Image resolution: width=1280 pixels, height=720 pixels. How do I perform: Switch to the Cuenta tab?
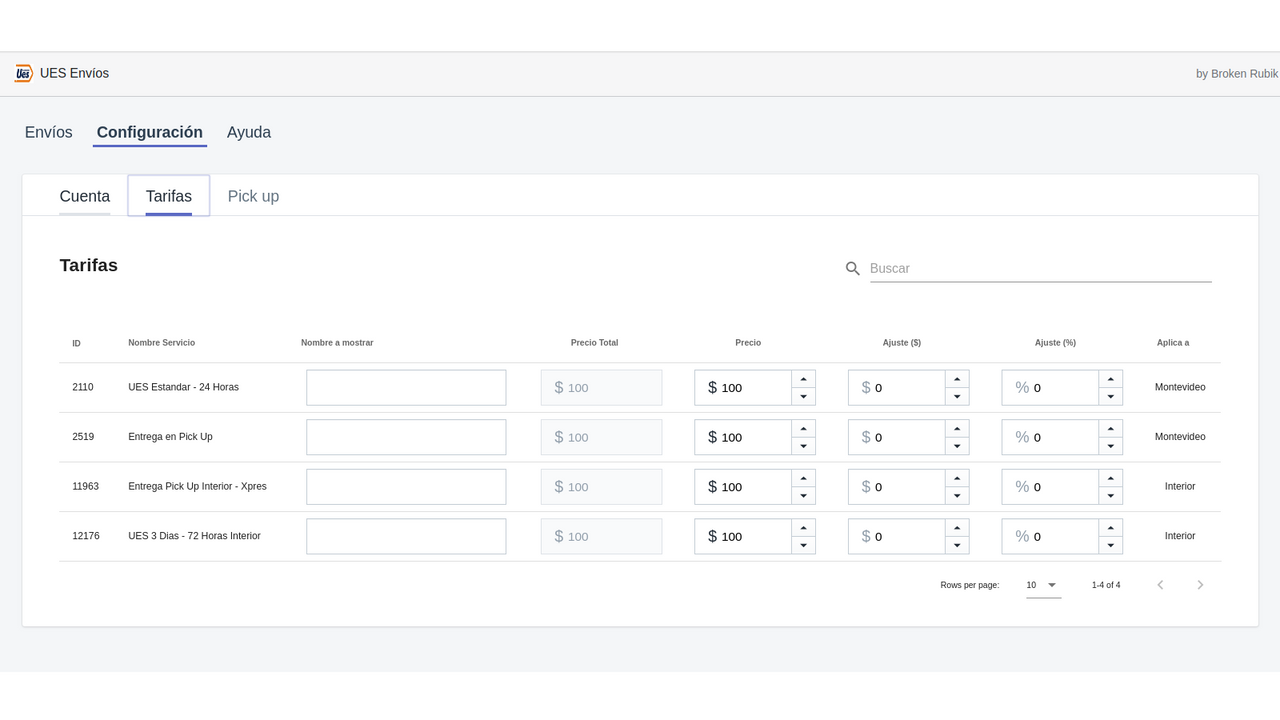[x=84, y=196]
